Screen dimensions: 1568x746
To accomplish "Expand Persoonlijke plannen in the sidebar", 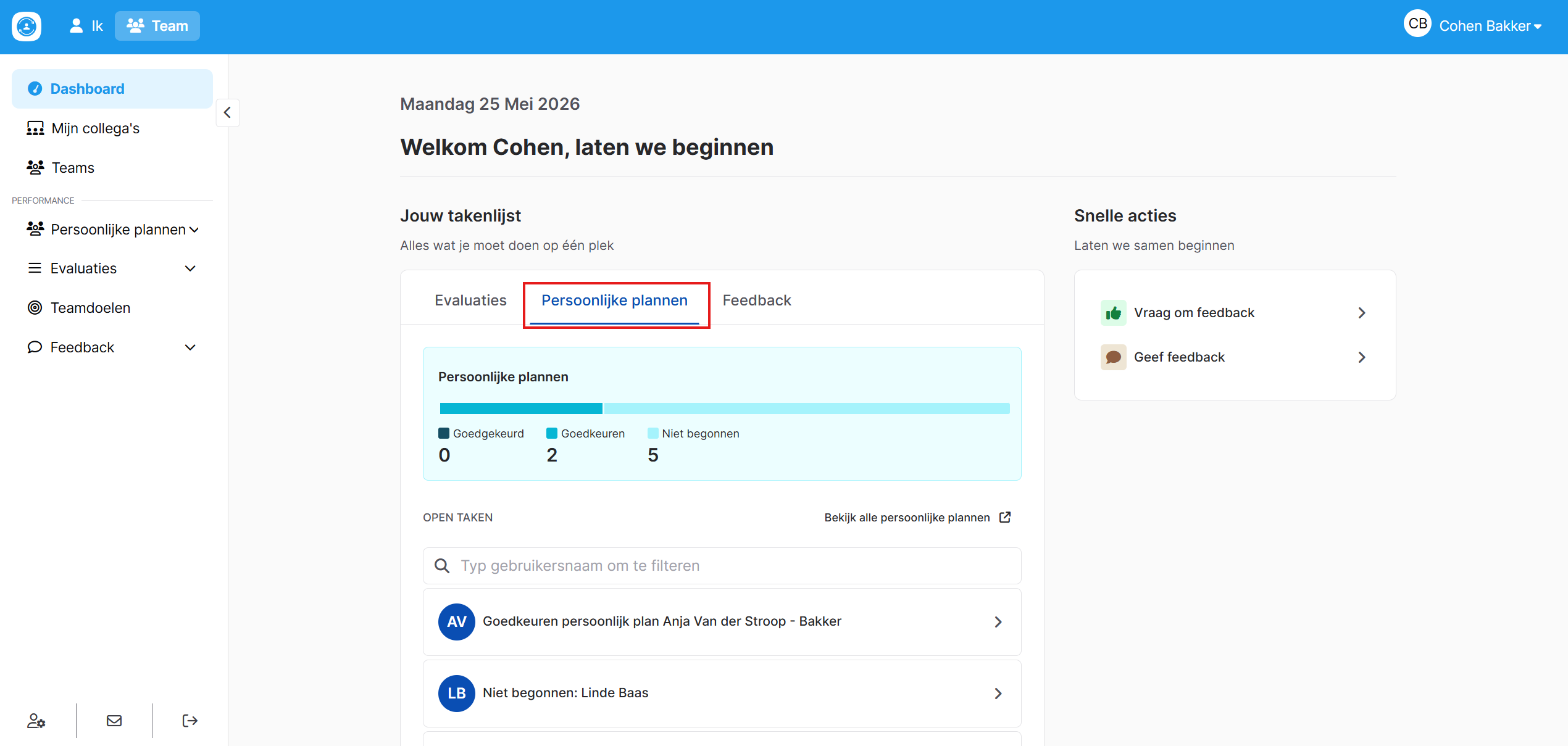I will (112, 230).
